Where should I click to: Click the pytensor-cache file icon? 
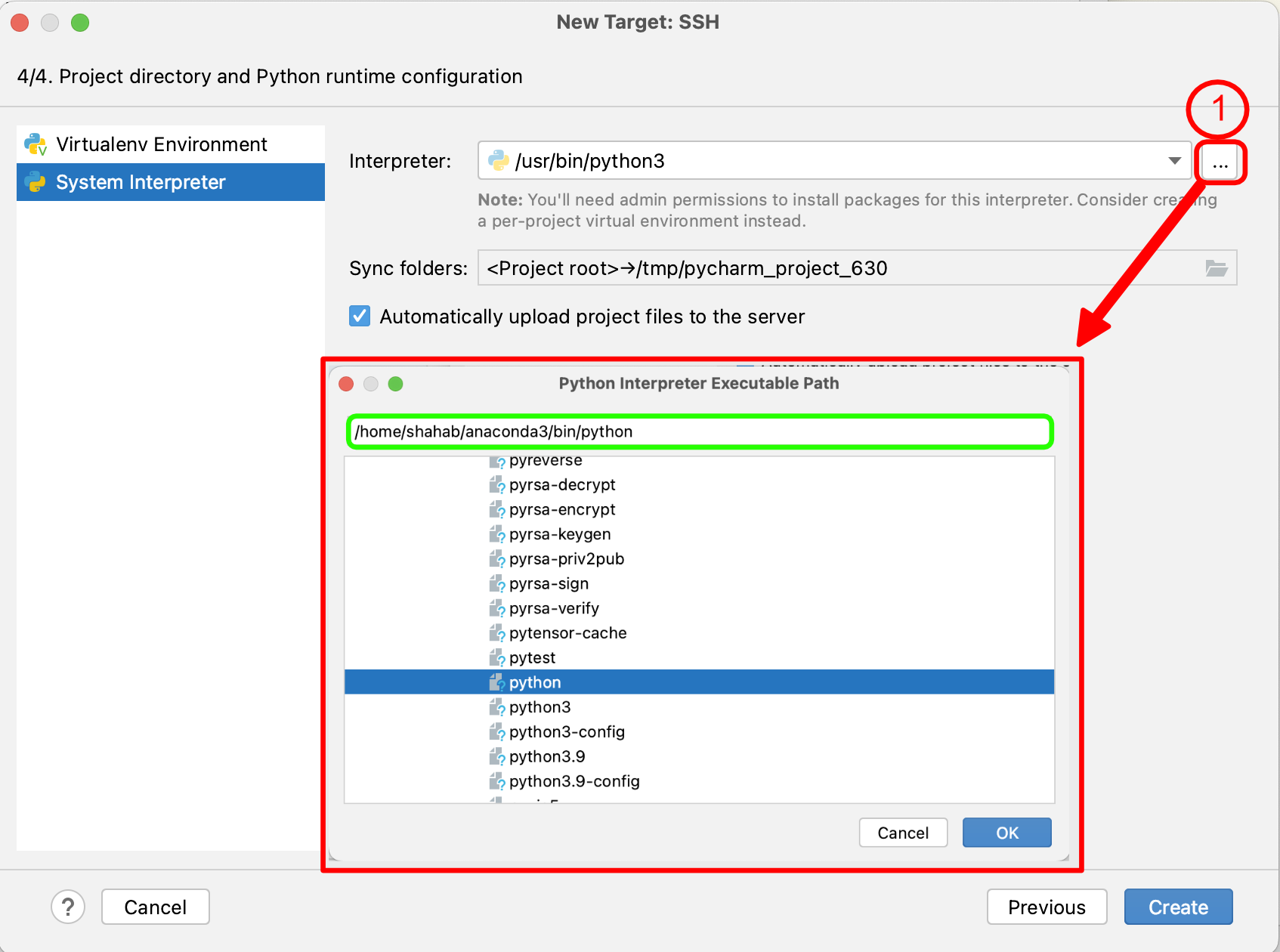point(496,633)
